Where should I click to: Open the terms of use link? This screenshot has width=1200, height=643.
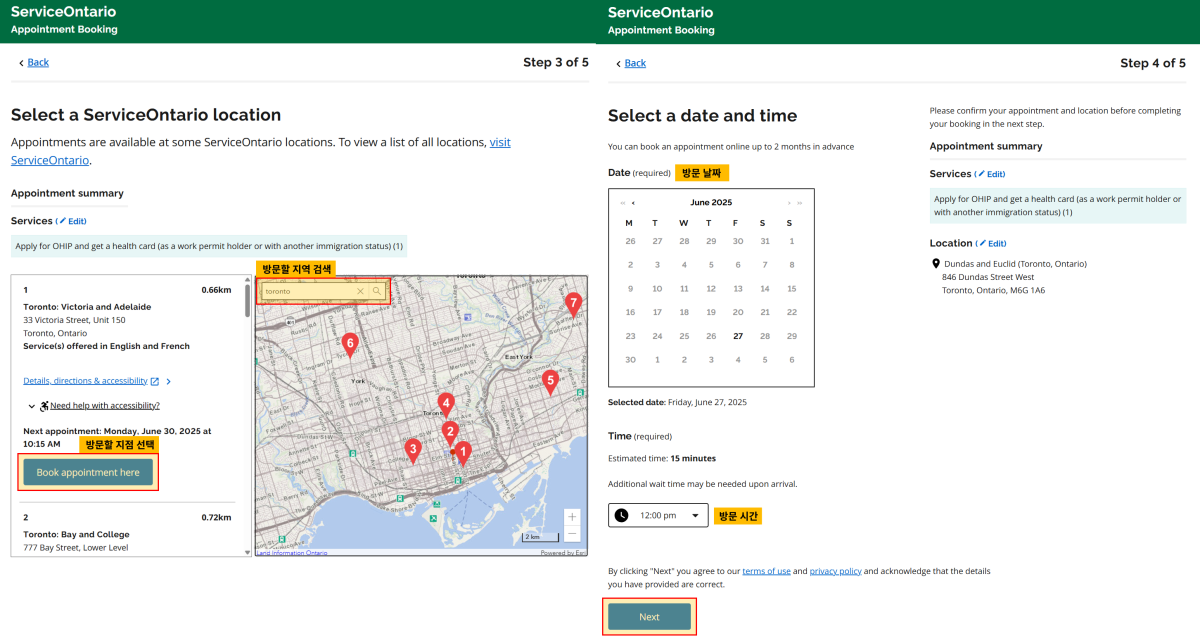tap(766, 571)
